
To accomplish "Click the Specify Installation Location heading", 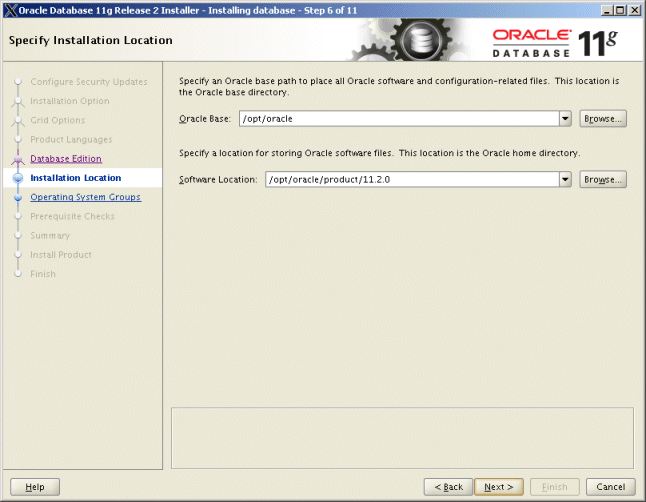I will click(x=91, y=40).
